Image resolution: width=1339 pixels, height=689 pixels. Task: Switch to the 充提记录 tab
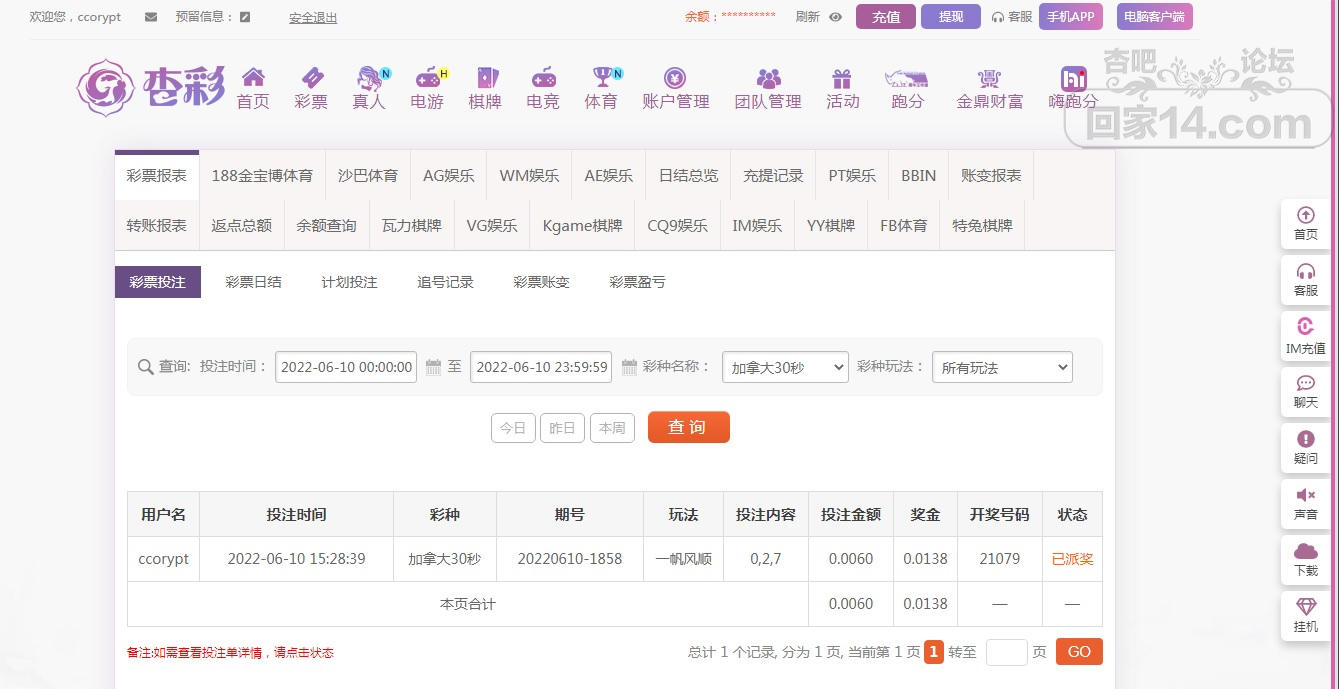coord(773,175)
